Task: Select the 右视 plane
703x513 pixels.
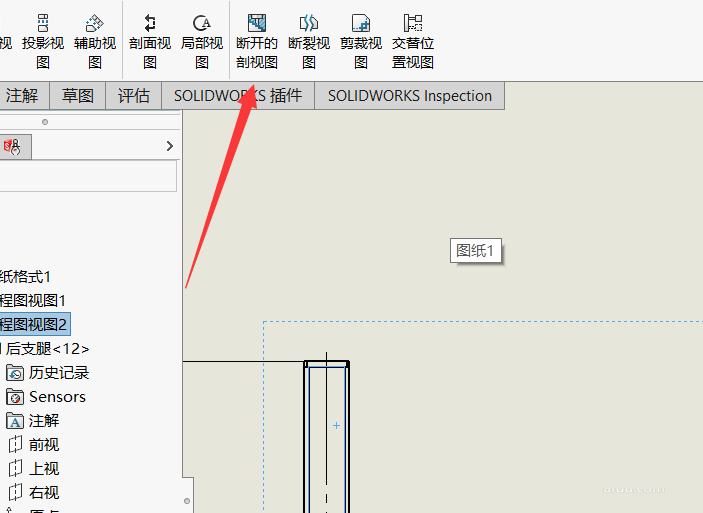Action: (44, 493)
